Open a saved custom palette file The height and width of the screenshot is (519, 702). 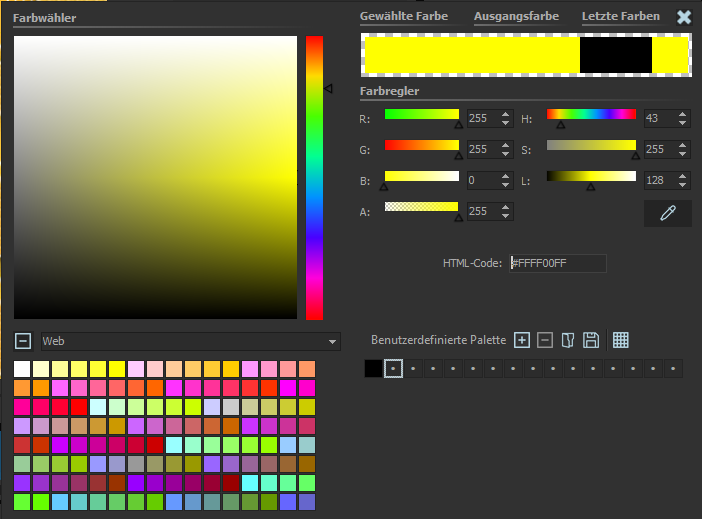(568, 340)
